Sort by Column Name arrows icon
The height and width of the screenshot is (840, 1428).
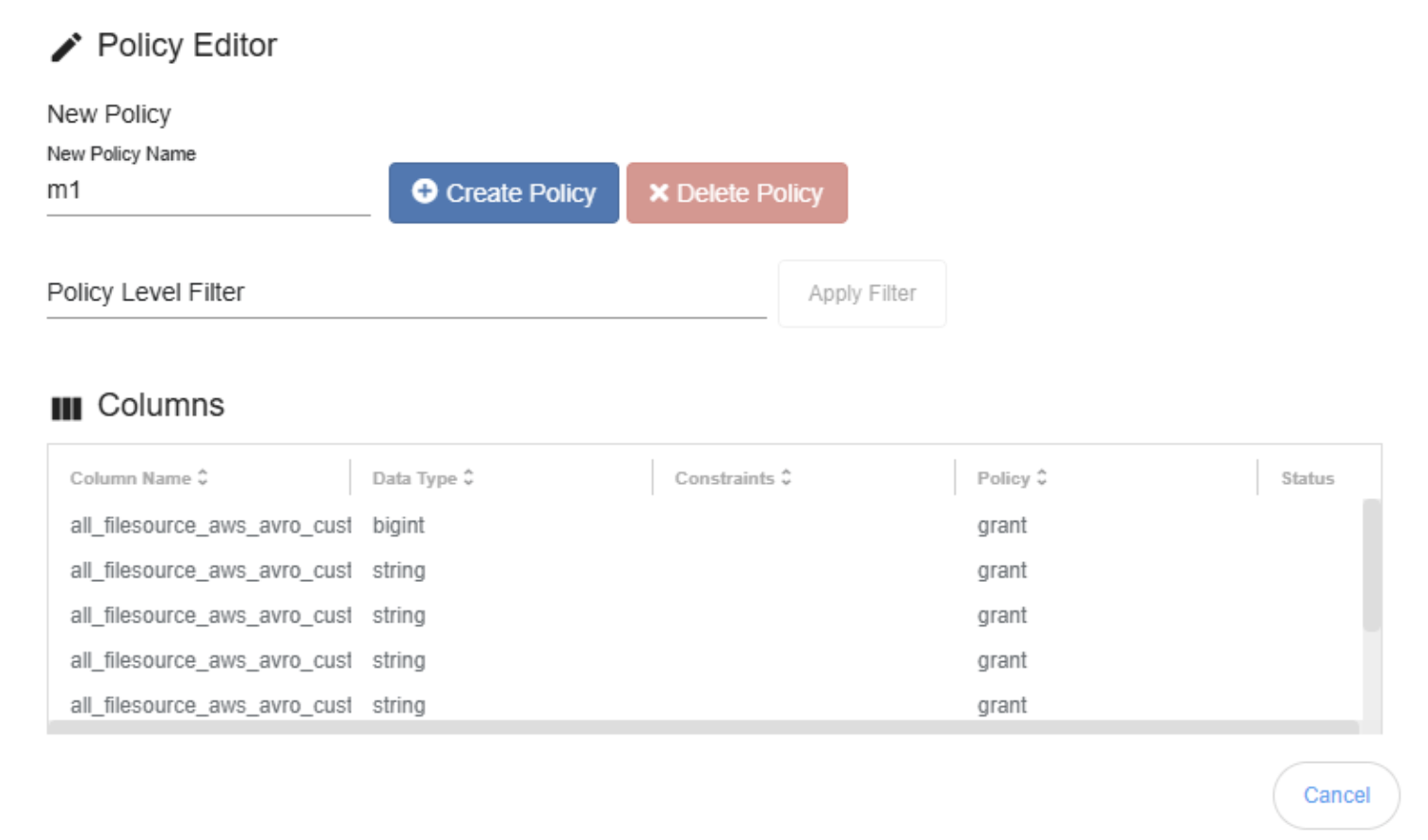point(203,478)
